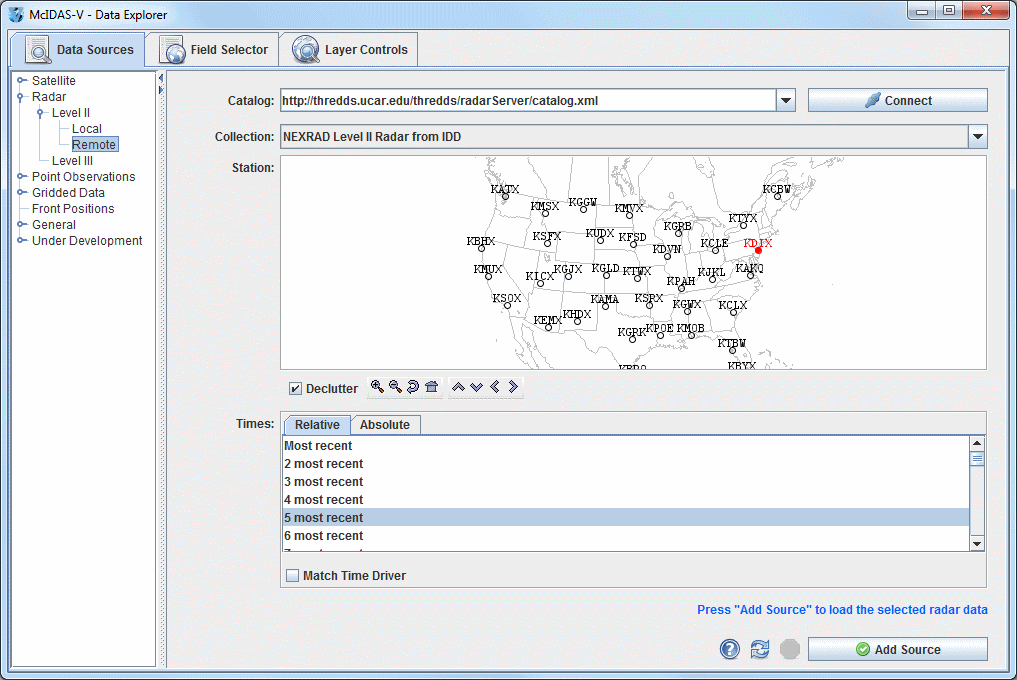The width and height of the screenshot is (1017, 680).
Task: Expand the General tree node
Action: pyautogui.click(x=21, y=225)
